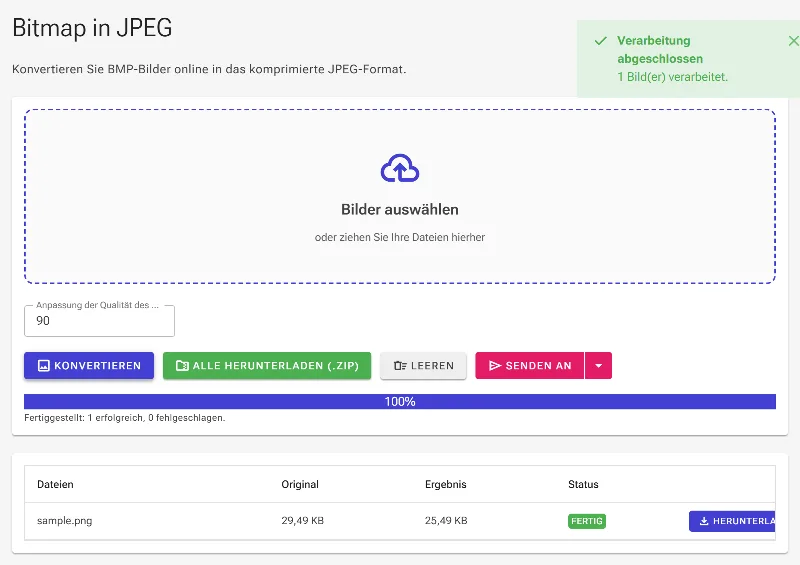Edit the JPEG quality field showing 90

99,321
